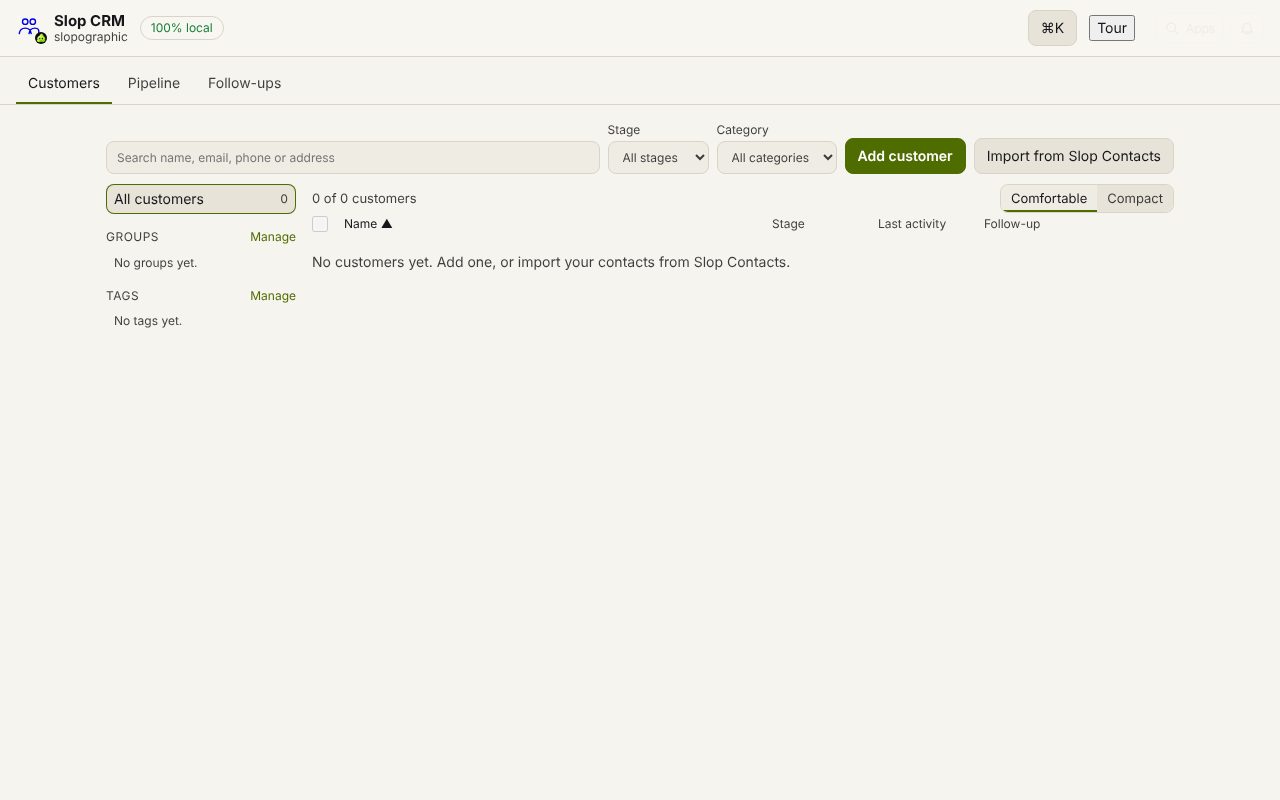Tick the select-all customers checkbox
The width and height of the screenshot is (1280, 800).
point(320,224)
